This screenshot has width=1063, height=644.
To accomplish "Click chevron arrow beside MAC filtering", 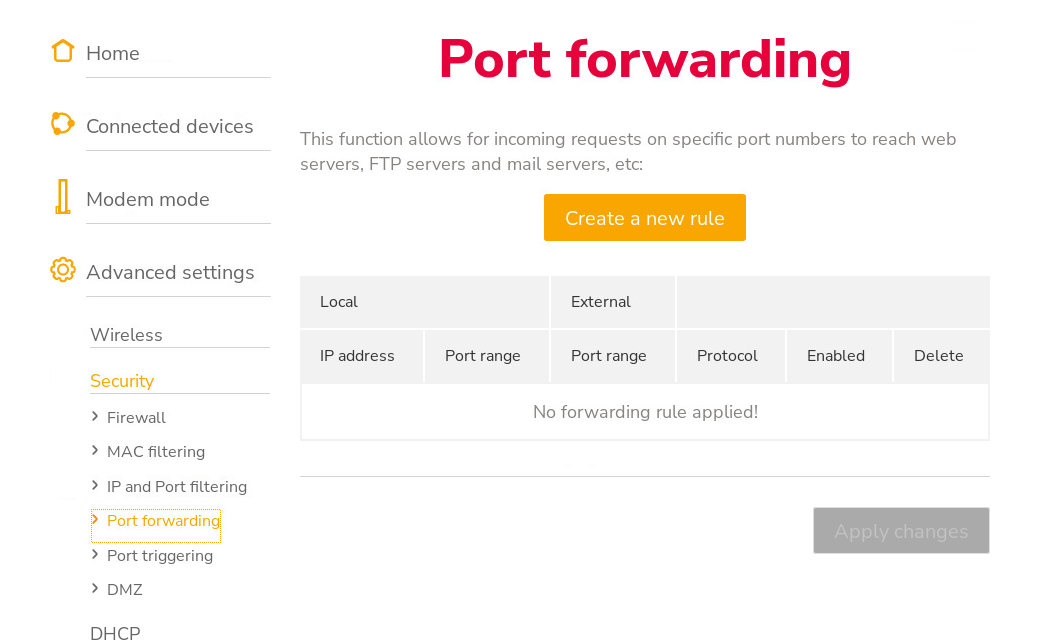I will [95, 451].
